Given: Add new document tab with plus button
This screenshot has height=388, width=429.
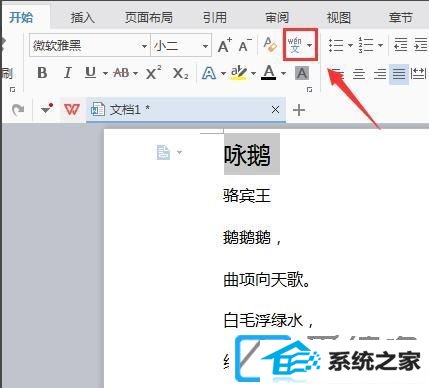Looking at the screenshot, I should point(299,110).
